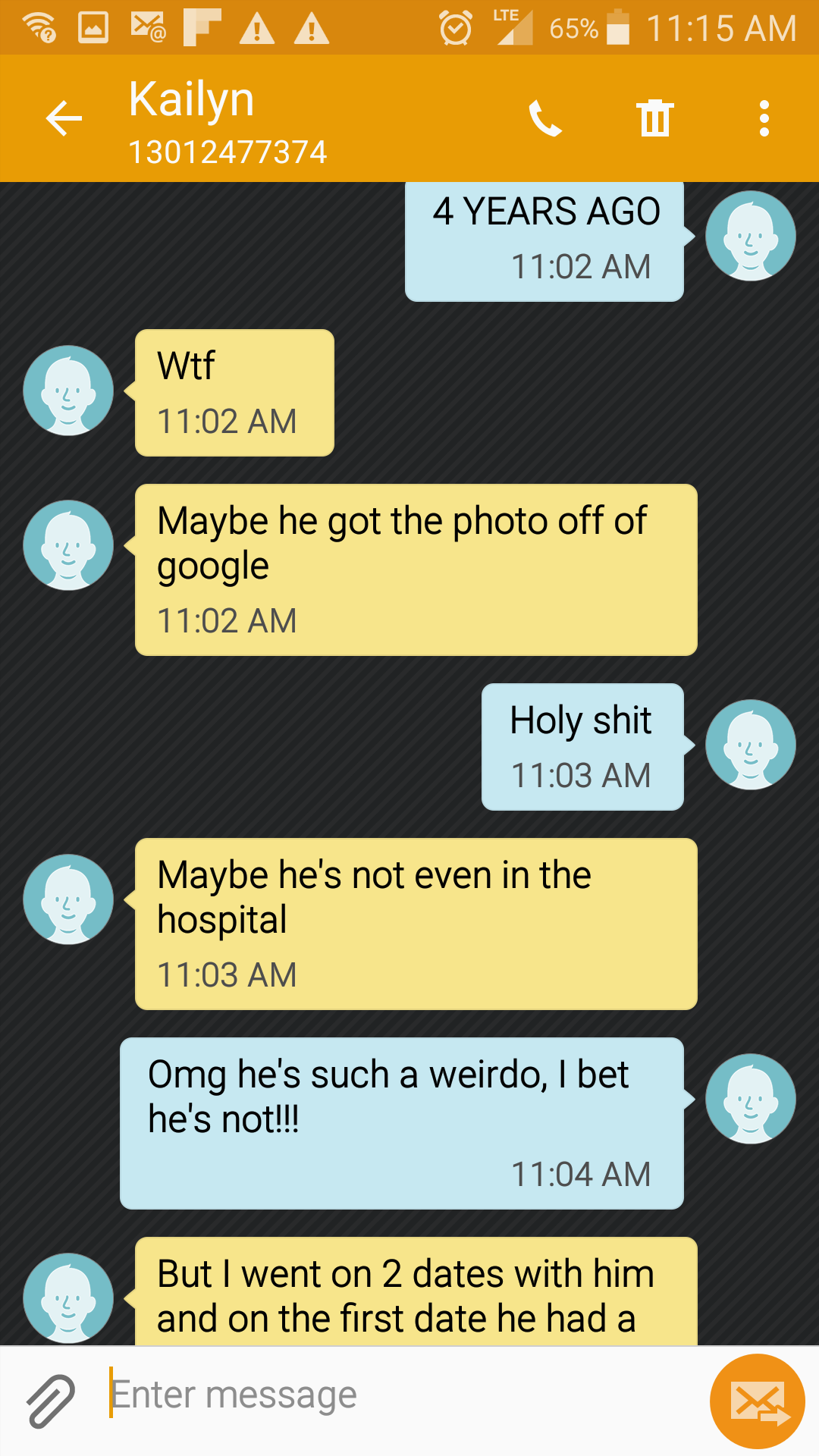This screenshot has width=819, height=1456.
Task: Tap the back arrow next to Kailyn
Action: (64, 118)
